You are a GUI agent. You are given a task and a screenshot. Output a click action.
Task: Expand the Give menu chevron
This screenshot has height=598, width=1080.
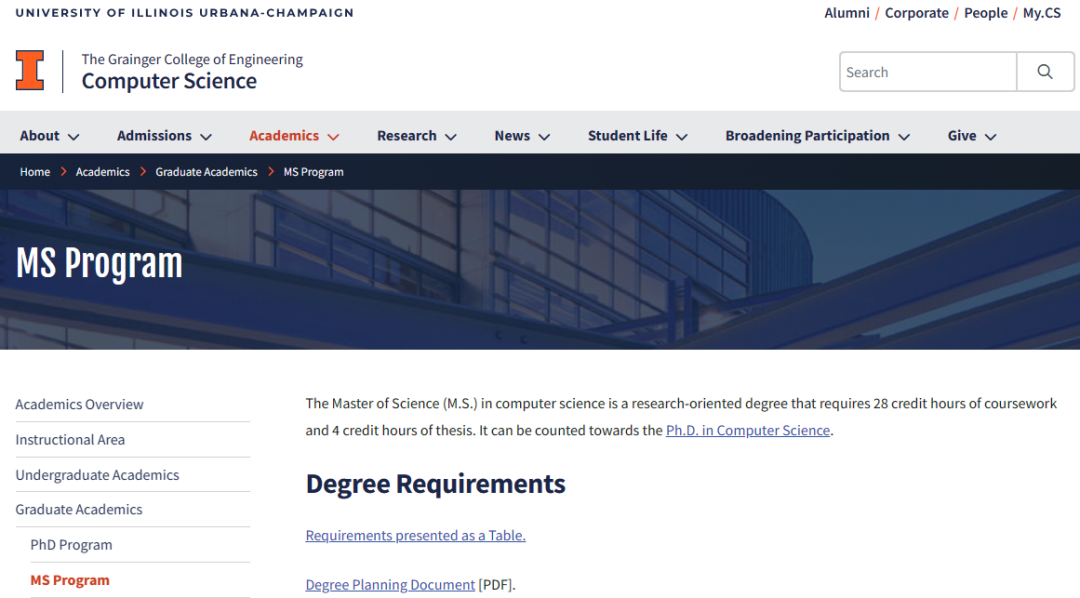click(x=990, y=136)
